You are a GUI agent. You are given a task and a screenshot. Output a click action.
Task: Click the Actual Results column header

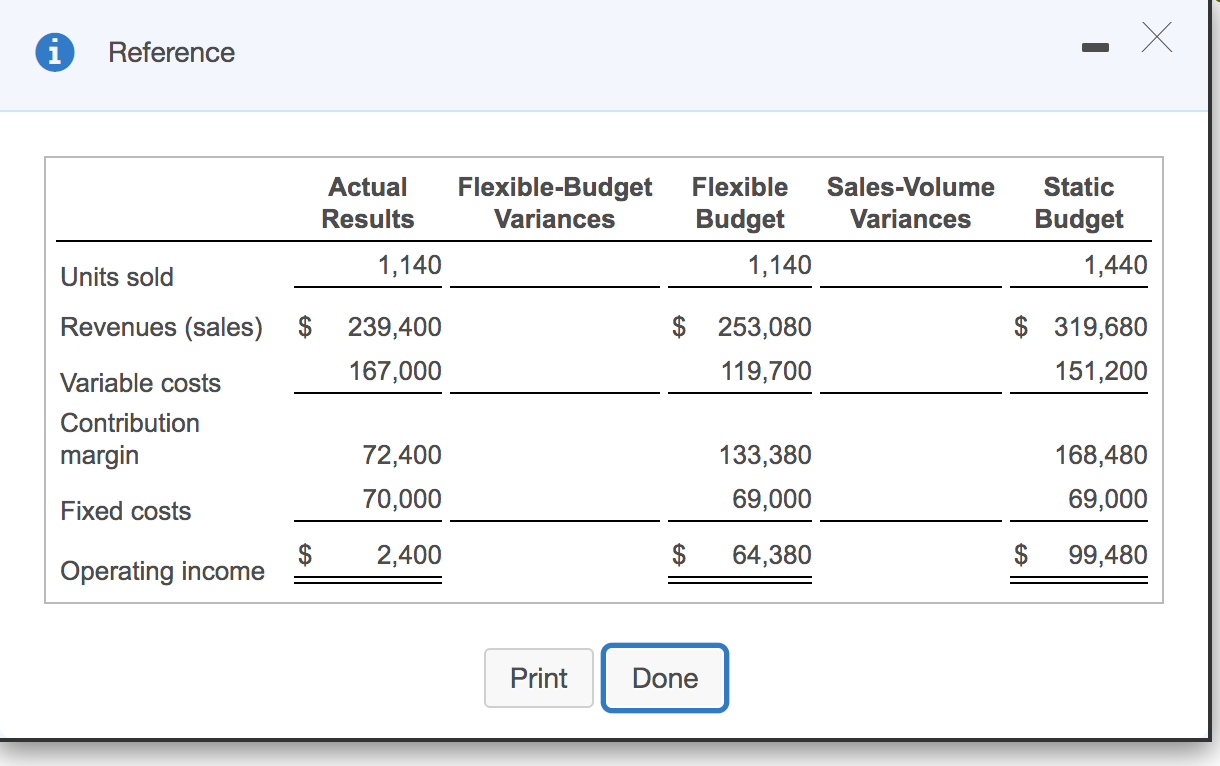pos(367,203)
